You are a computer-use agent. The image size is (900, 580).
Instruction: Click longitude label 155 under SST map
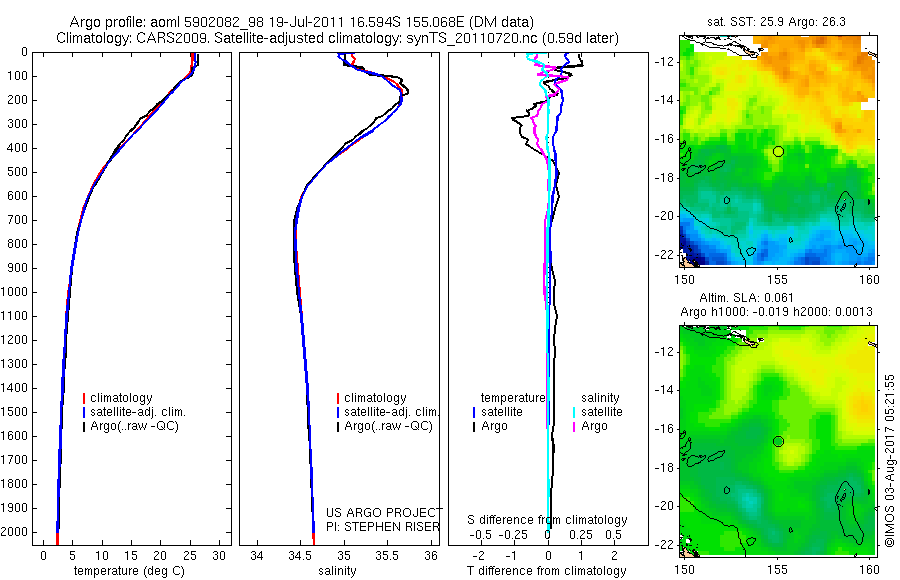coord(777,280)
